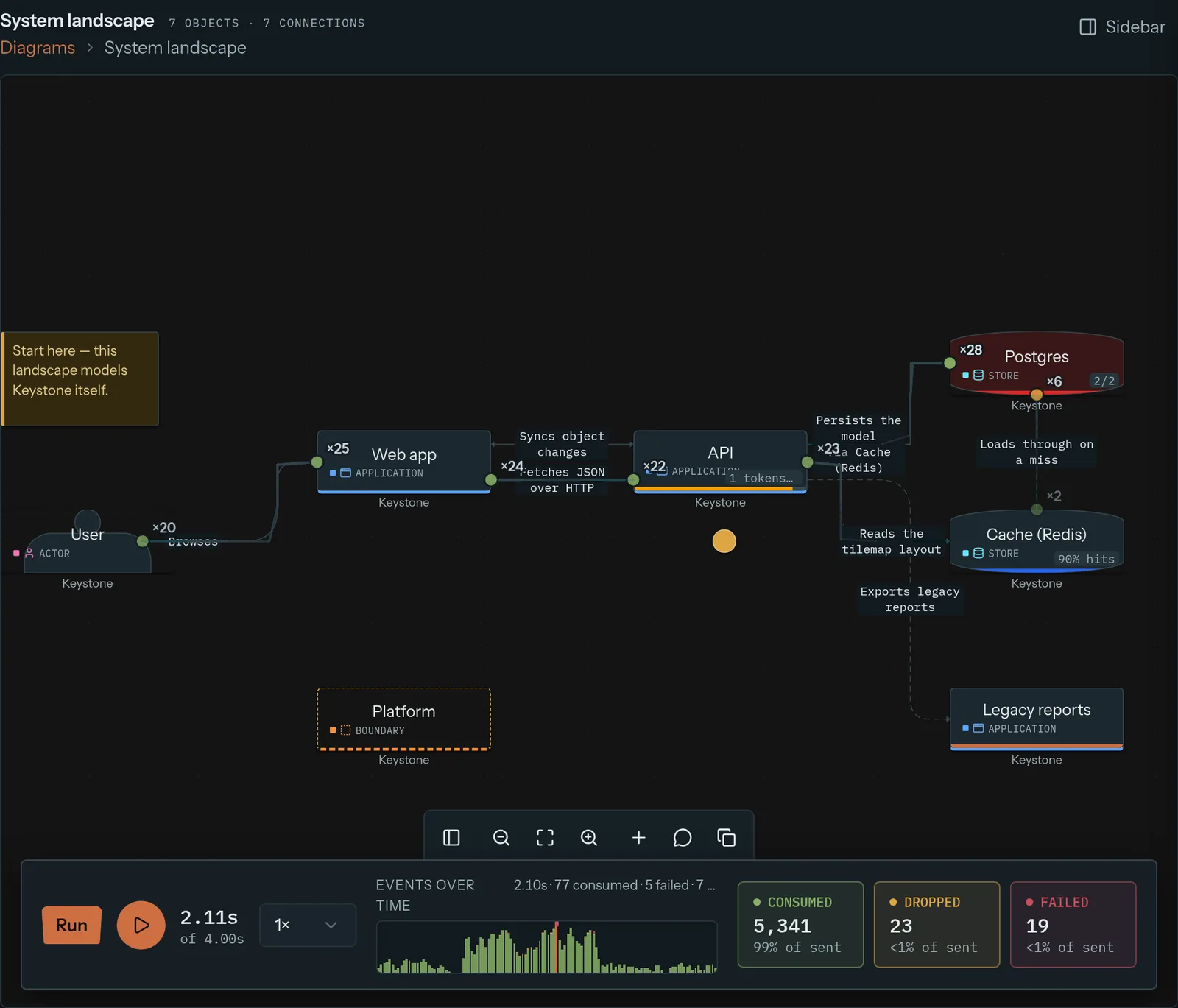This screenshot has height=1008, width=1178.
Task: Click the "90% hits" badge on Cache
Action: pyautogui.click(x=1086, y=559)
